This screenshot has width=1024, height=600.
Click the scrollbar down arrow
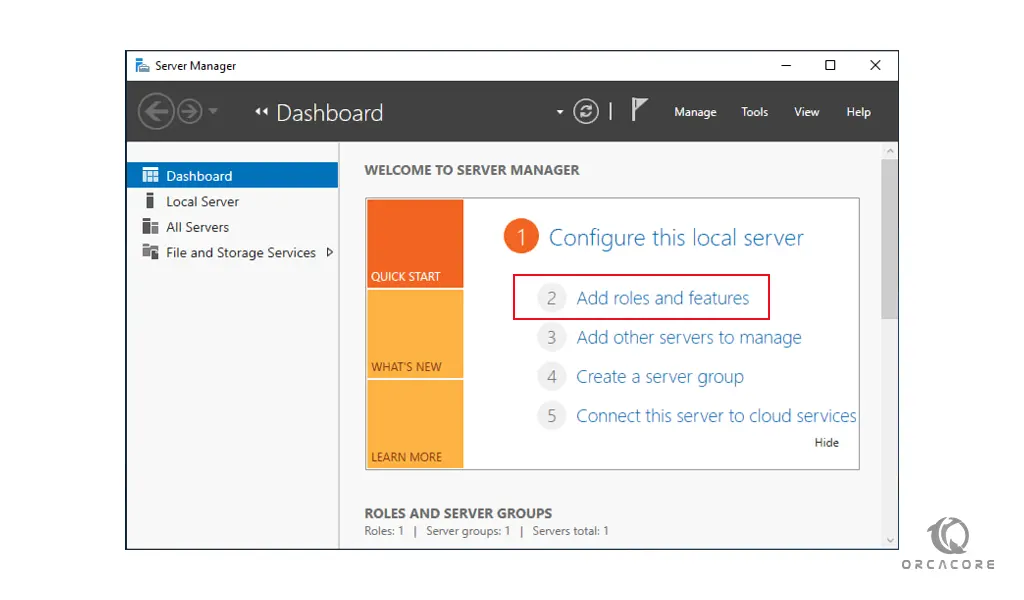coord(889,540)
